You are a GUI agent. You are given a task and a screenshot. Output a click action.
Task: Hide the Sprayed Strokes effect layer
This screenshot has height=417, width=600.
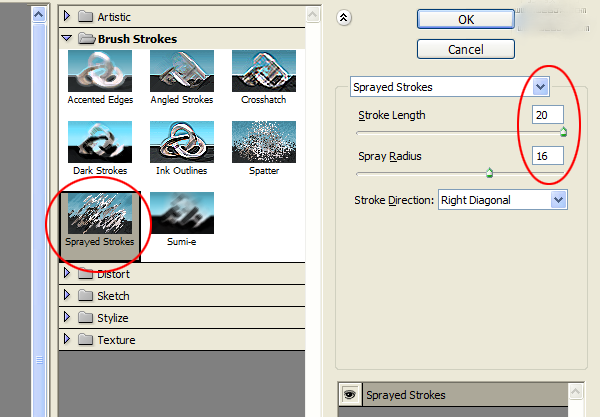coord(349,394)
